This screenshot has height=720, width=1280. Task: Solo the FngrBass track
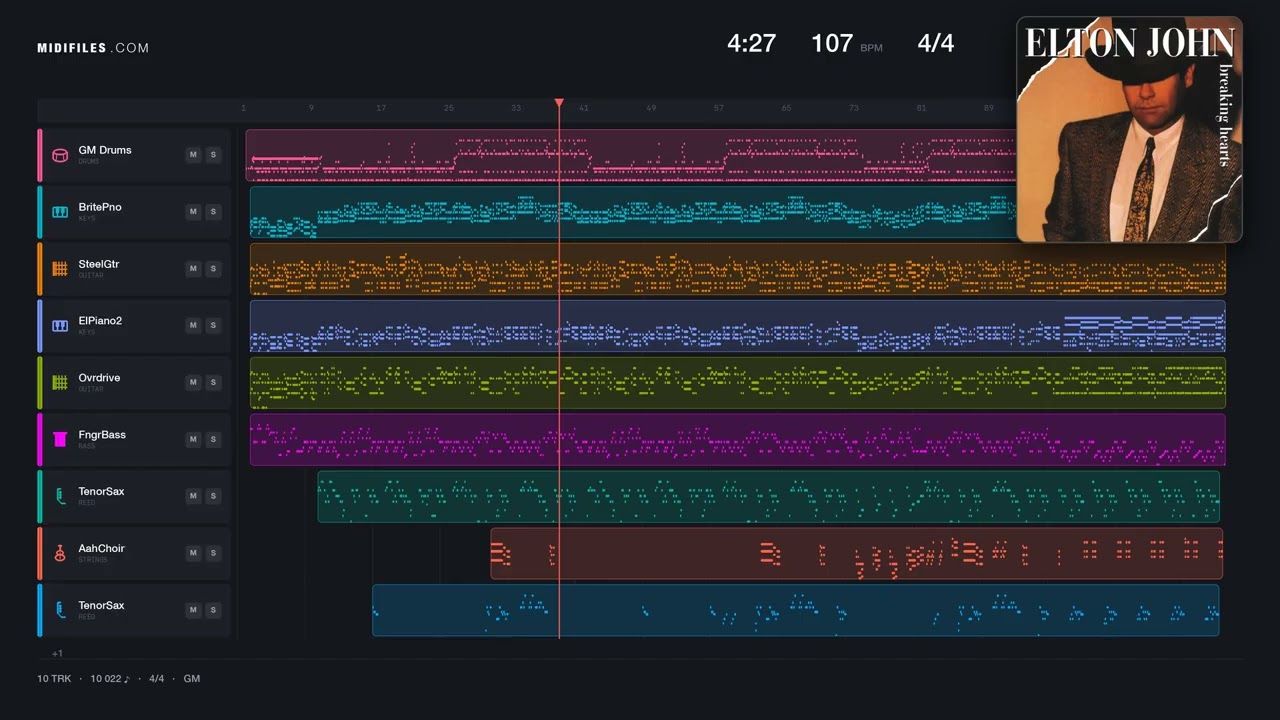coord(213,440)
